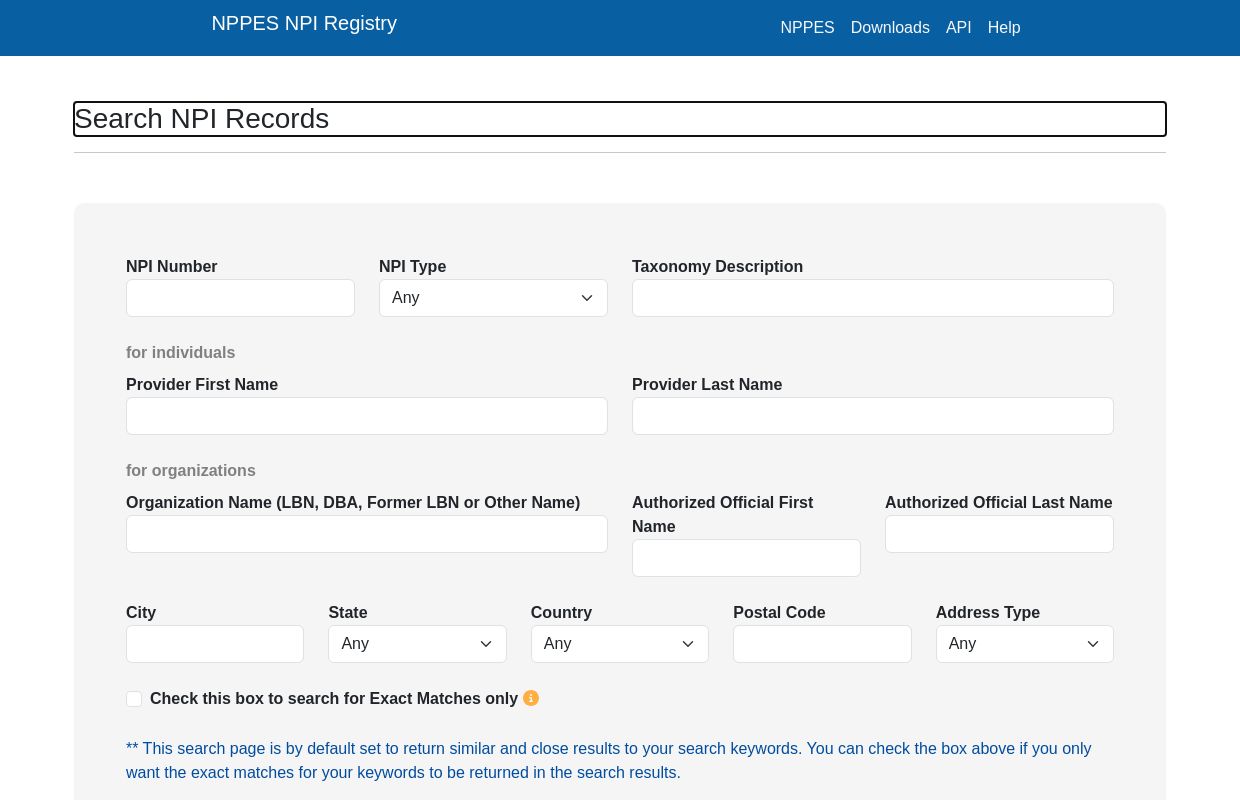Open the Help nav link
Viewport: 1240px width, 800px height.
click(1004, 28)
